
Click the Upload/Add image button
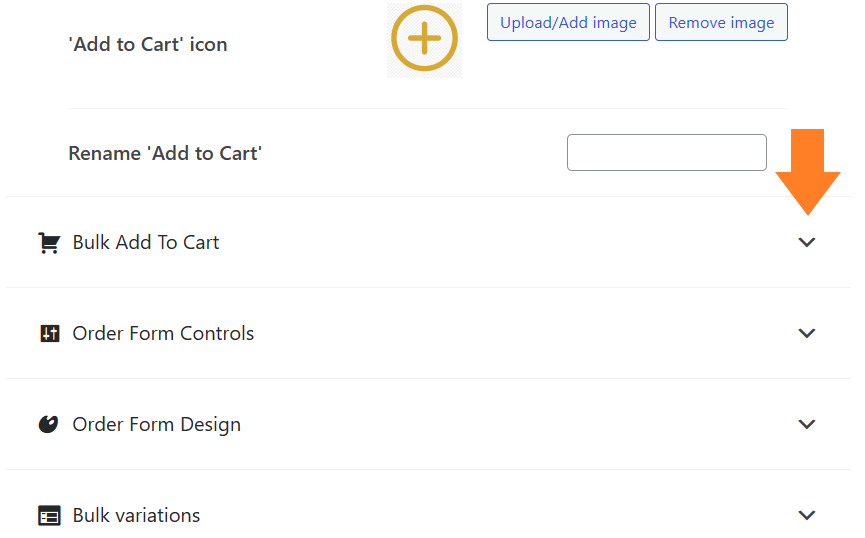[568, 22]
